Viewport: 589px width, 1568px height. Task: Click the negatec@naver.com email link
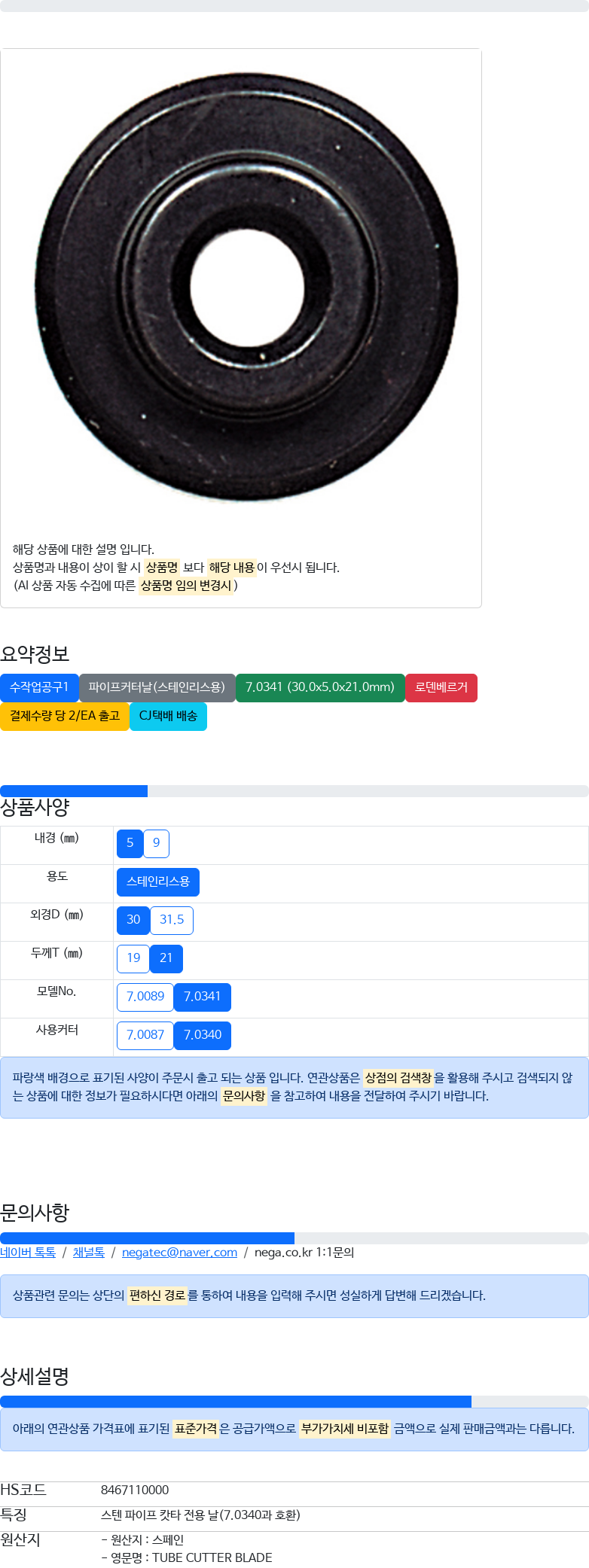coord(179,1253)
